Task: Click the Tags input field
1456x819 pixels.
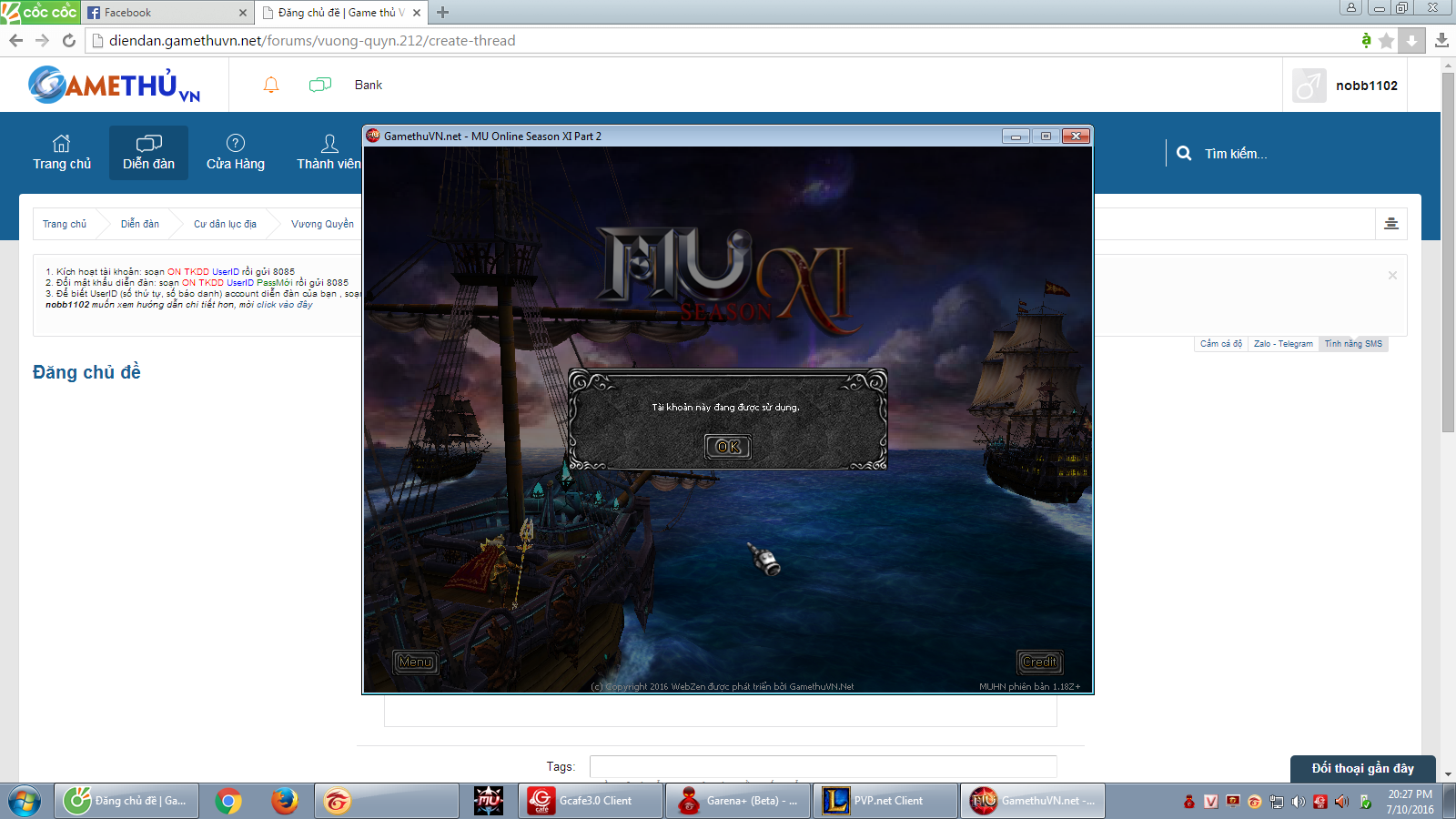Action: [823, 766]
